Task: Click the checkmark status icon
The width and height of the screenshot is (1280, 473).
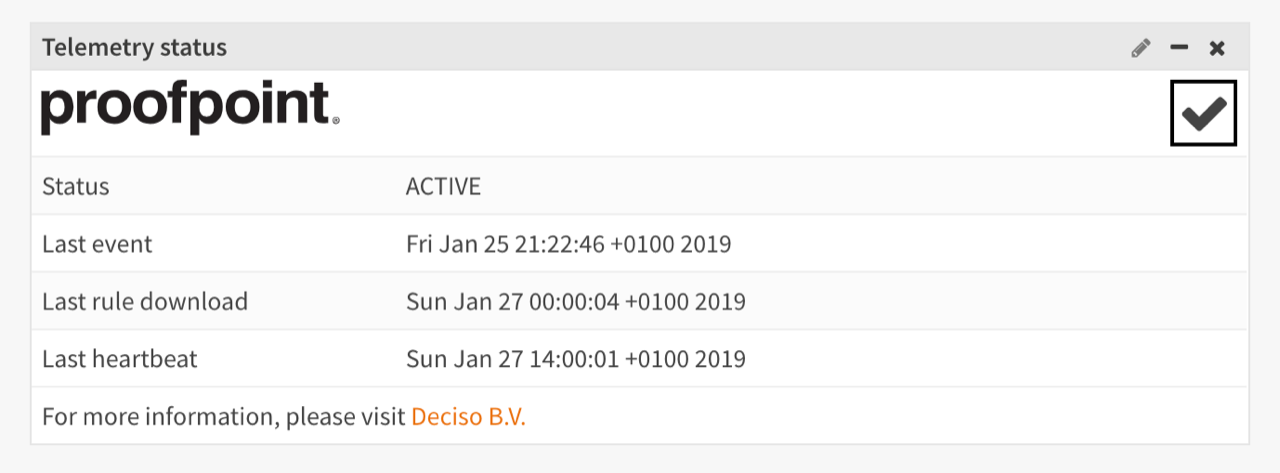Action: point(1203,113)
